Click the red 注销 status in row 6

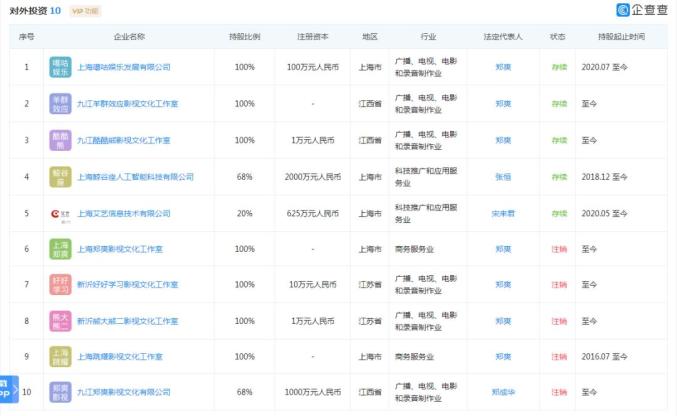coord(559,249)
